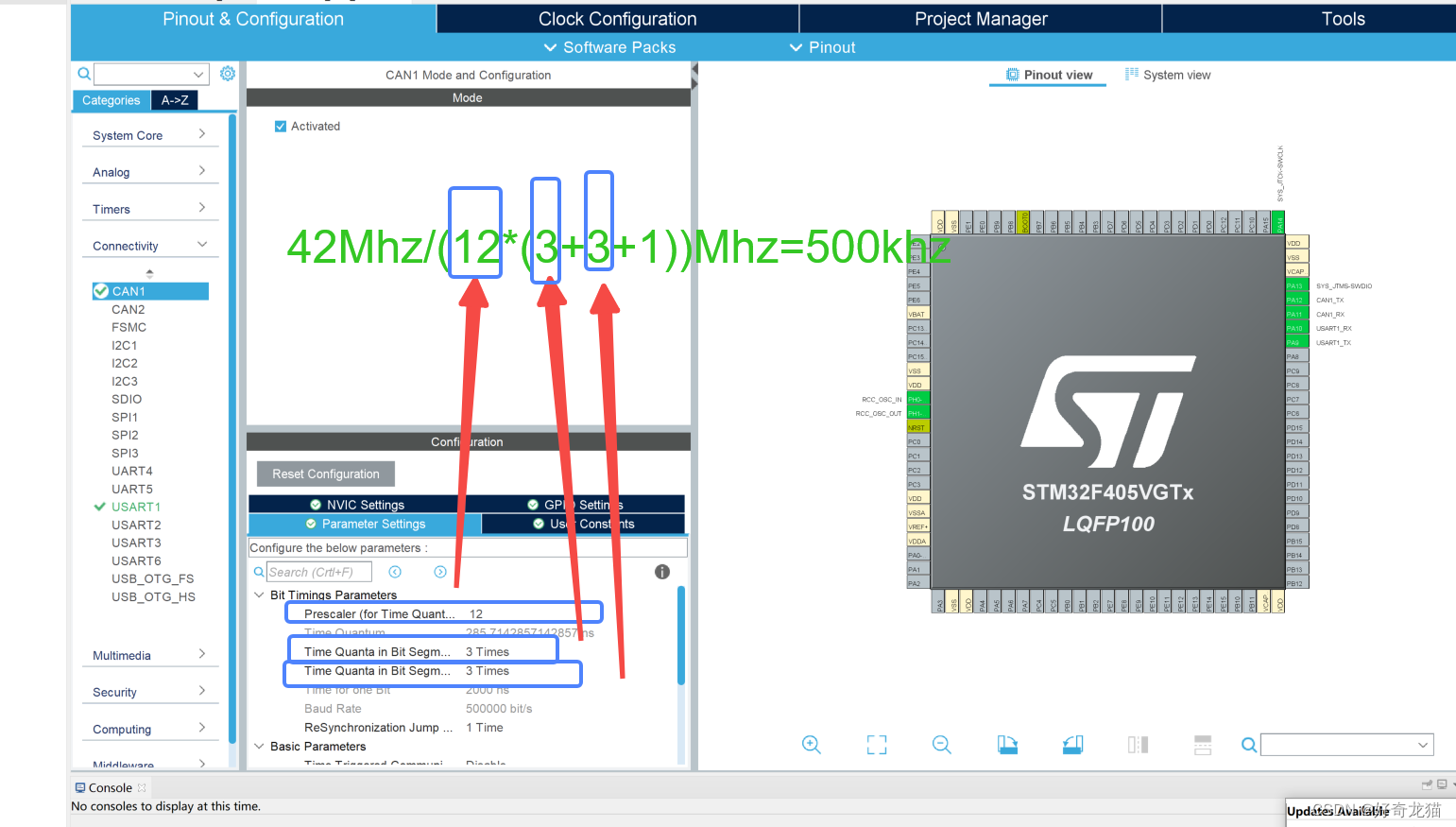Screen dimensions: 1456x827
Task: Zoom in on the pinout chip view
Action: tap(811, 745)
